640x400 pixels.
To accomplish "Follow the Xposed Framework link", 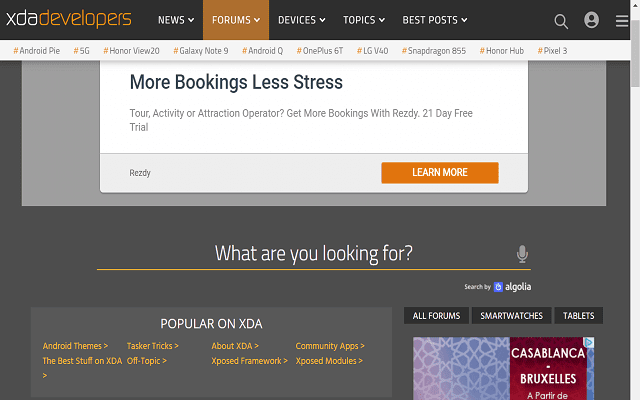I will tap(248, 361).
